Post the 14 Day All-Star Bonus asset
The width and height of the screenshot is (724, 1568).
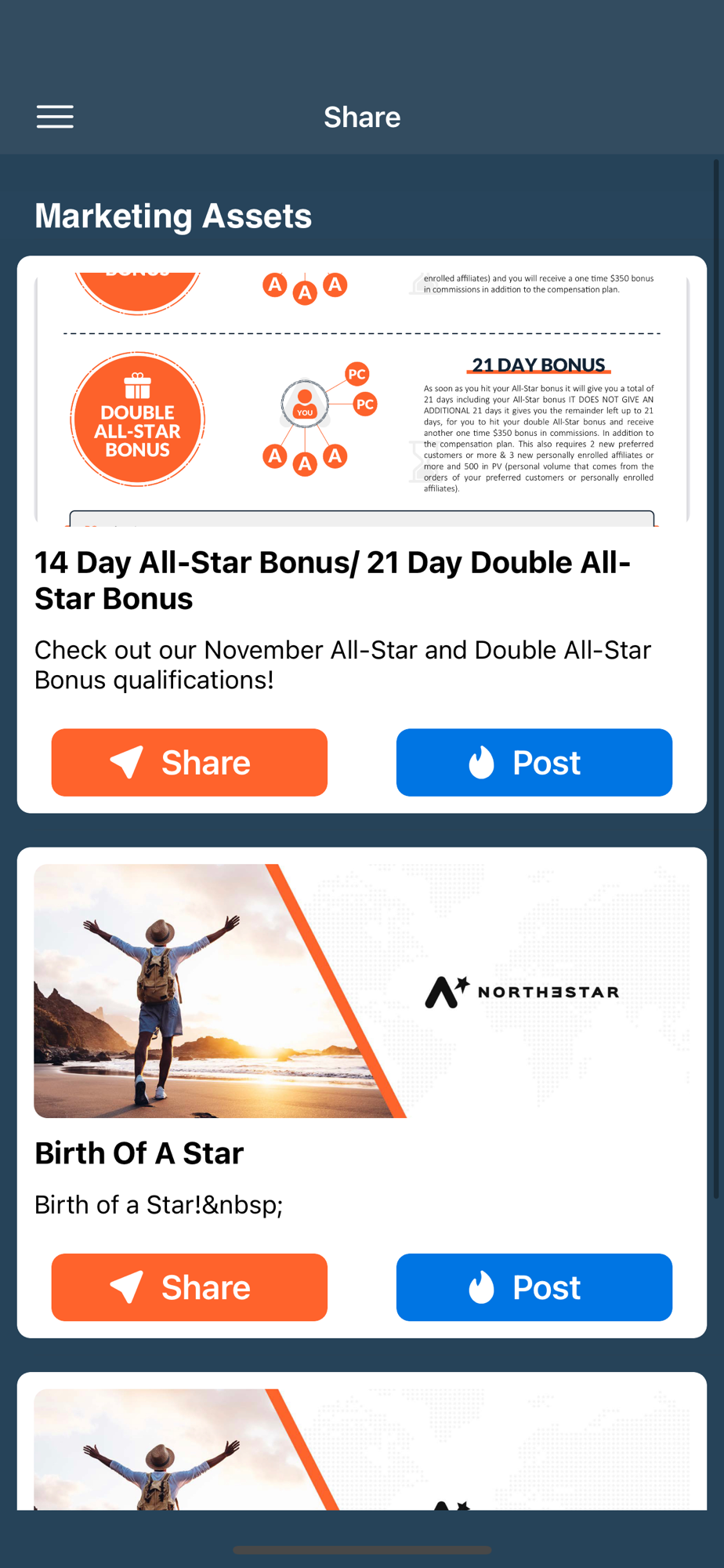pyautogui.click(x=534, y=762)
